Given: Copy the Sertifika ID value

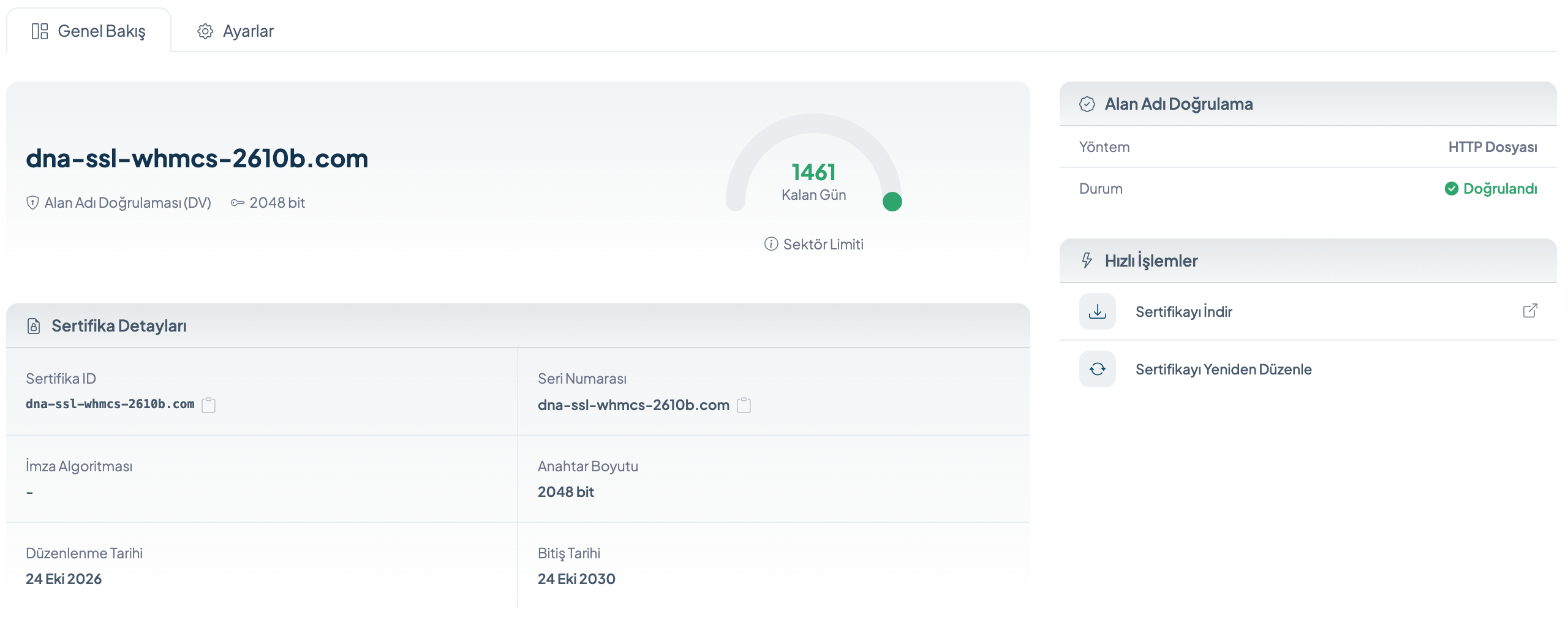Looking at the screenshot, I should [209, 405].
